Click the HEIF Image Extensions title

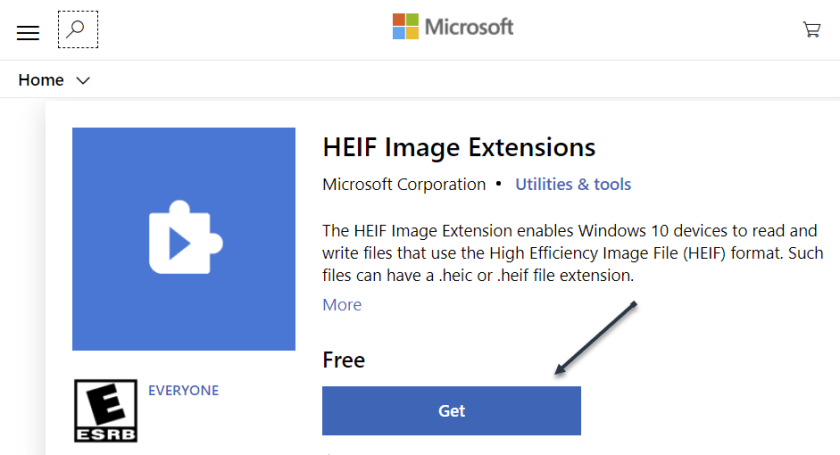point(459,148)
